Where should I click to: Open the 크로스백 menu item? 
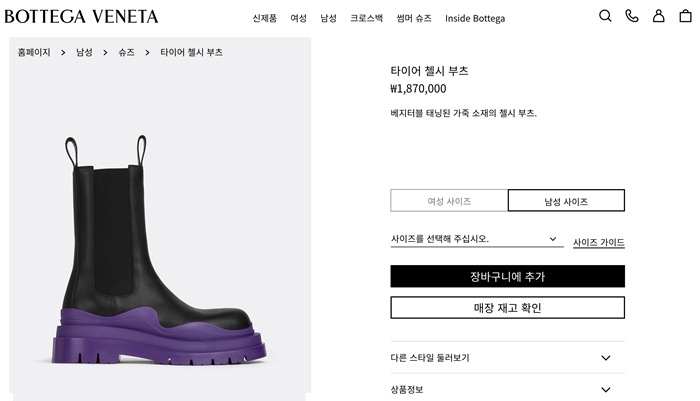coord(366,18)
